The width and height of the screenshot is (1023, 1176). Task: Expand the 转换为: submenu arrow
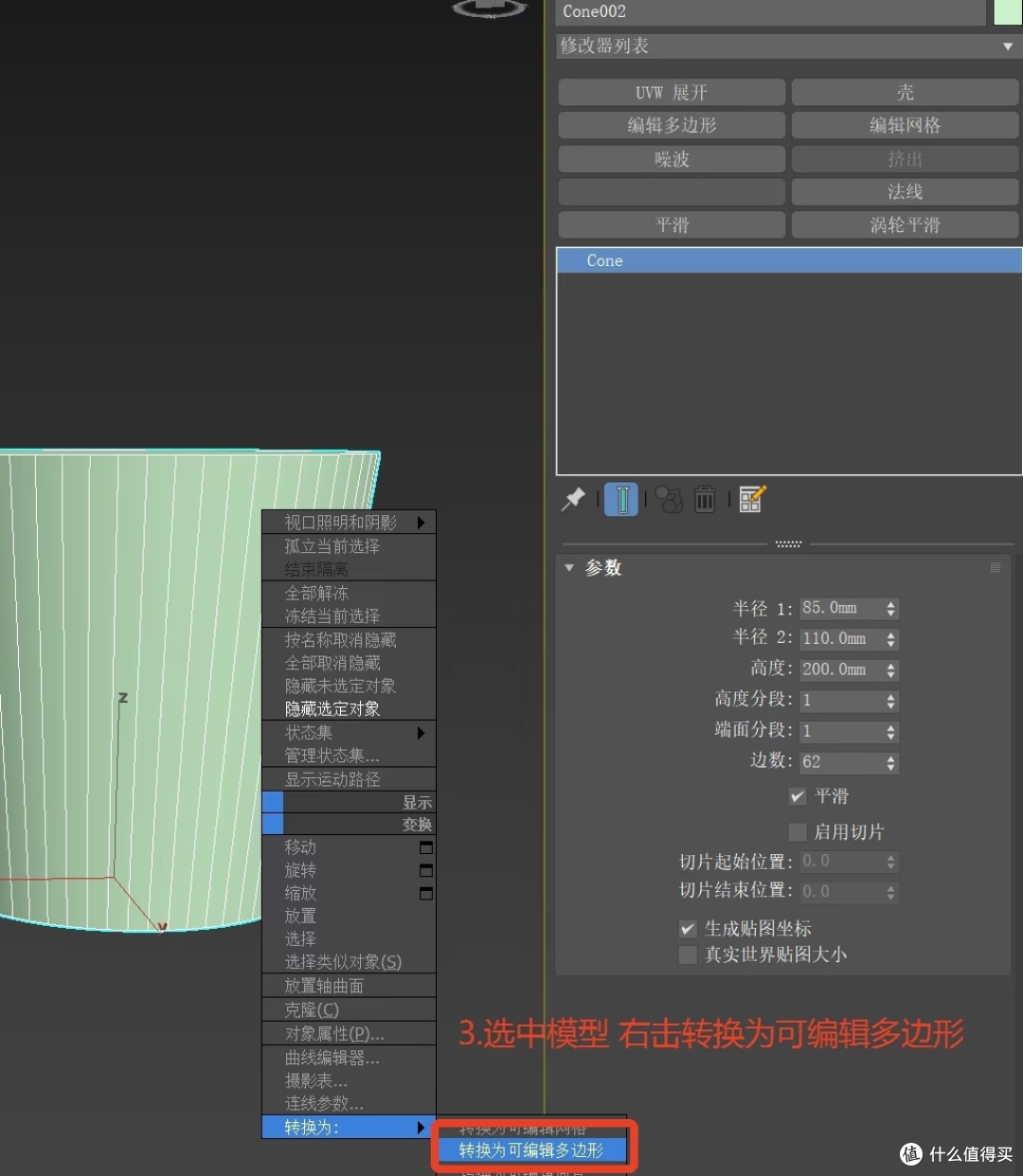[x=422, y=1127]
